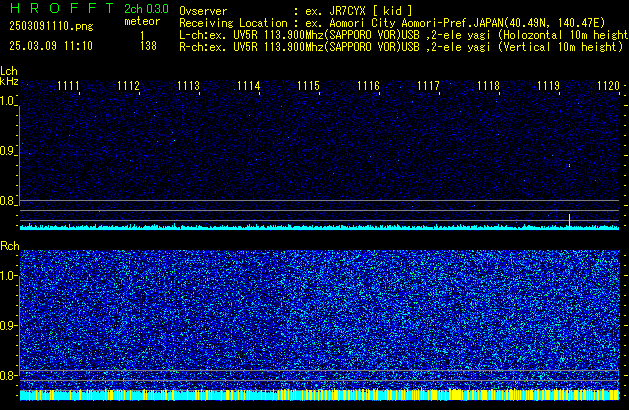Click the kHz axis unit label
Image resolution: width=629 pixels, height=410 pixels.
(9, 81)
